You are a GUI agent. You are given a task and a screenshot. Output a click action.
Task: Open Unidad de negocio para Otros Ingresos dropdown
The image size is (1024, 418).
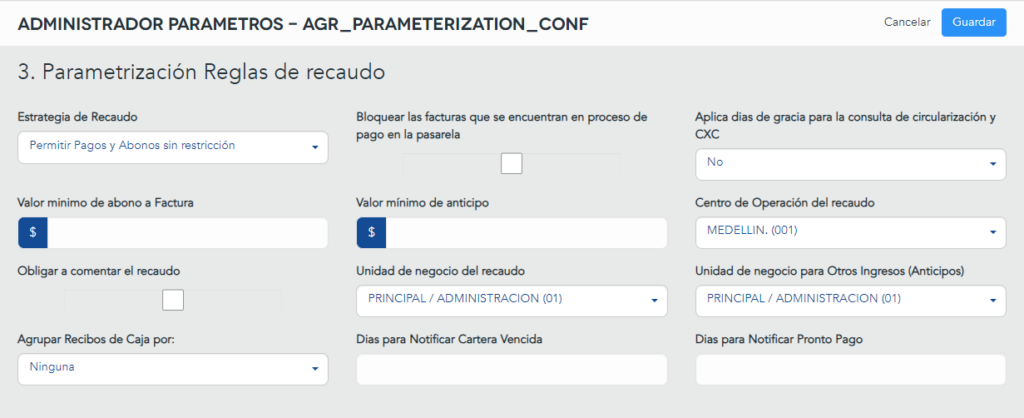click(851, 300)
